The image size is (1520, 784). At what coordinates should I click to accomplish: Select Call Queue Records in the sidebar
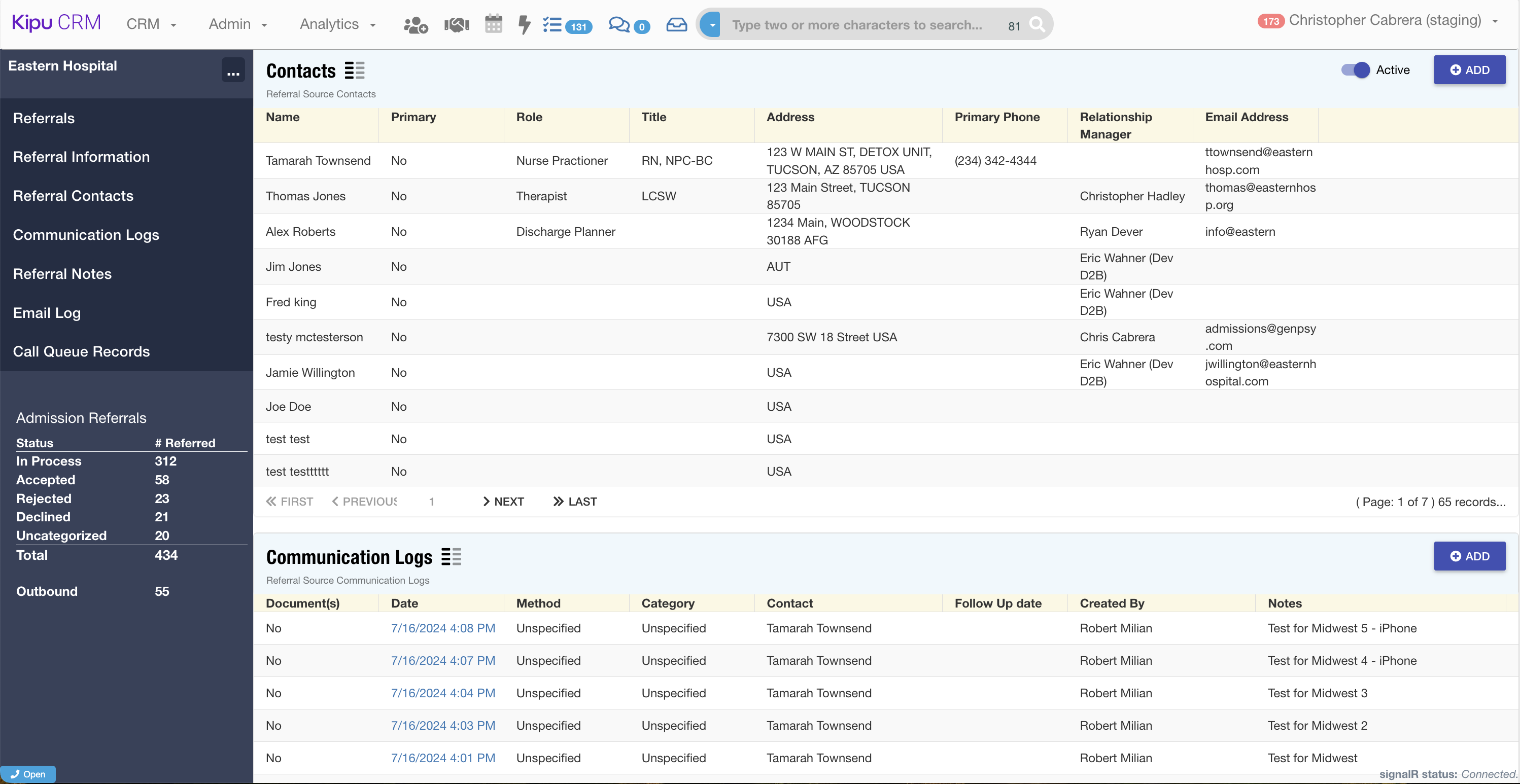(81, 351)
